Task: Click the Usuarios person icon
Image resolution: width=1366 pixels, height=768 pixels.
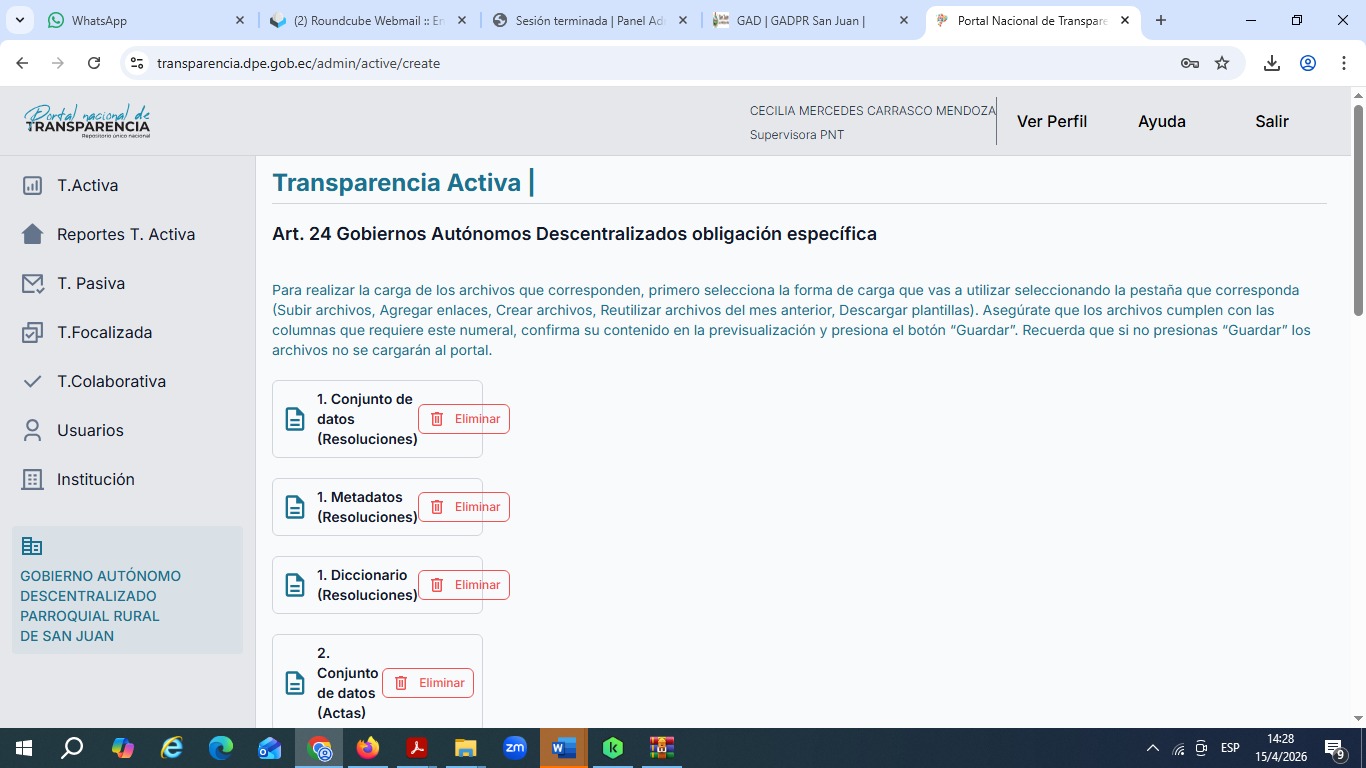Action: click(x=32, y=430)
